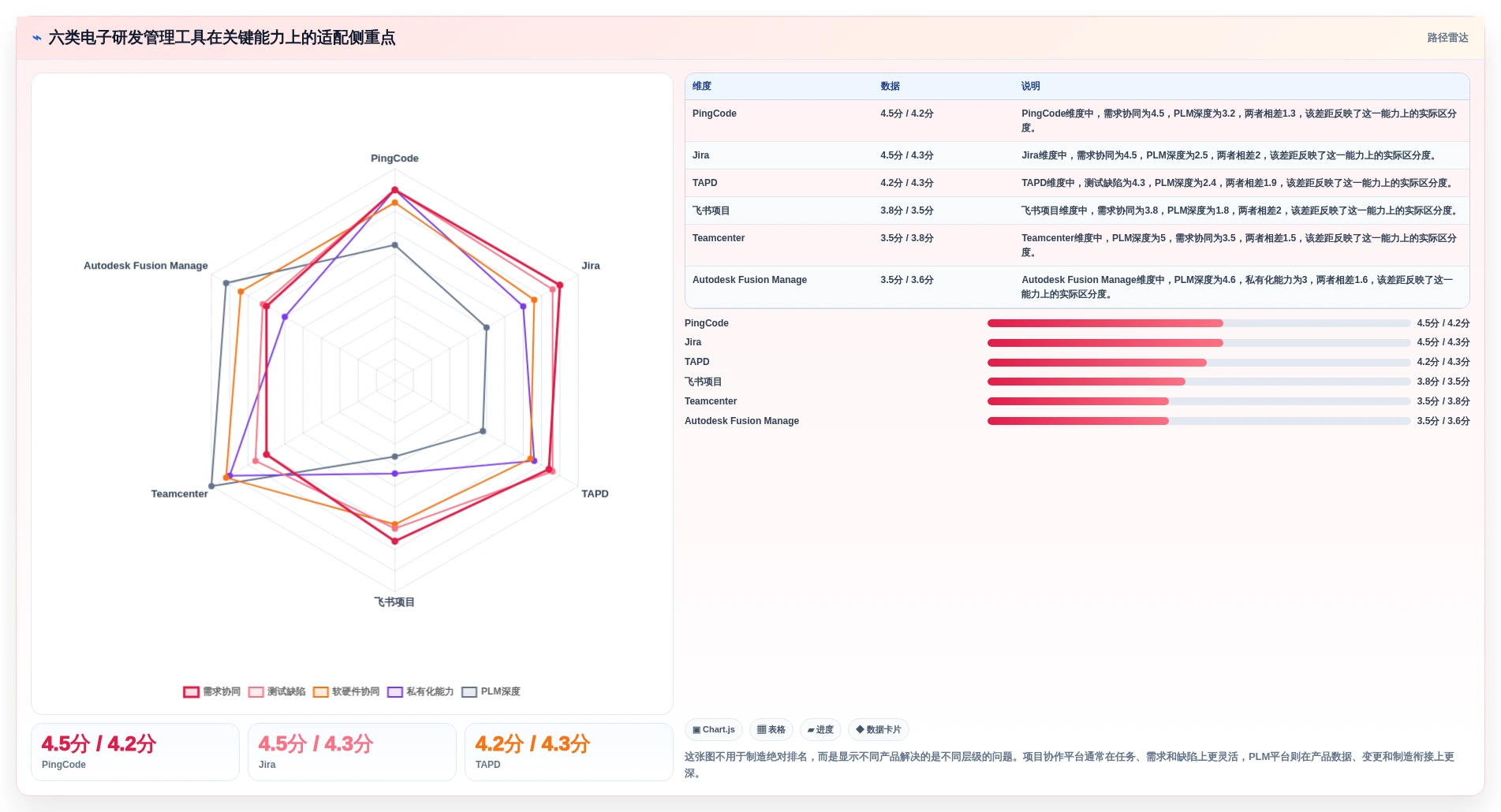
Task: Click the TAPD progress bar
Action: tap(1199, 363)
